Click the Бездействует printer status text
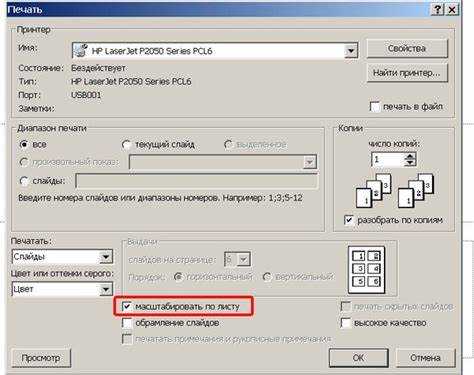This screenshot has height=375, width=474. pos(98,68)
